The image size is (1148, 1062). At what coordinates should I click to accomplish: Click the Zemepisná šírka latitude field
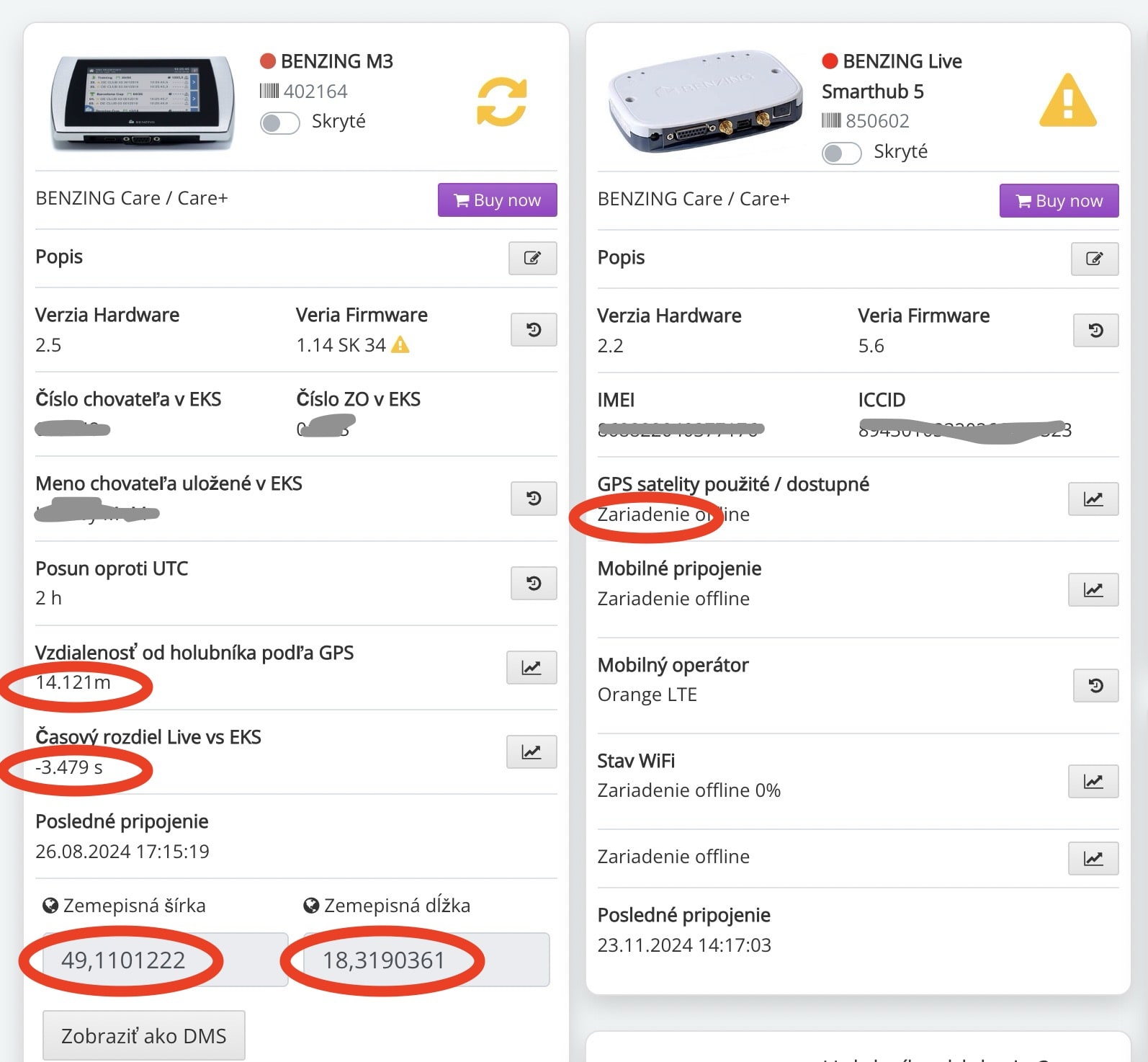tap(166, 960)
